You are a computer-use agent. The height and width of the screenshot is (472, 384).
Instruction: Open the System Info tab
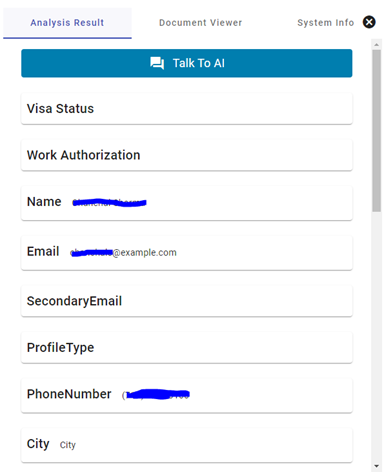(325, 23)
